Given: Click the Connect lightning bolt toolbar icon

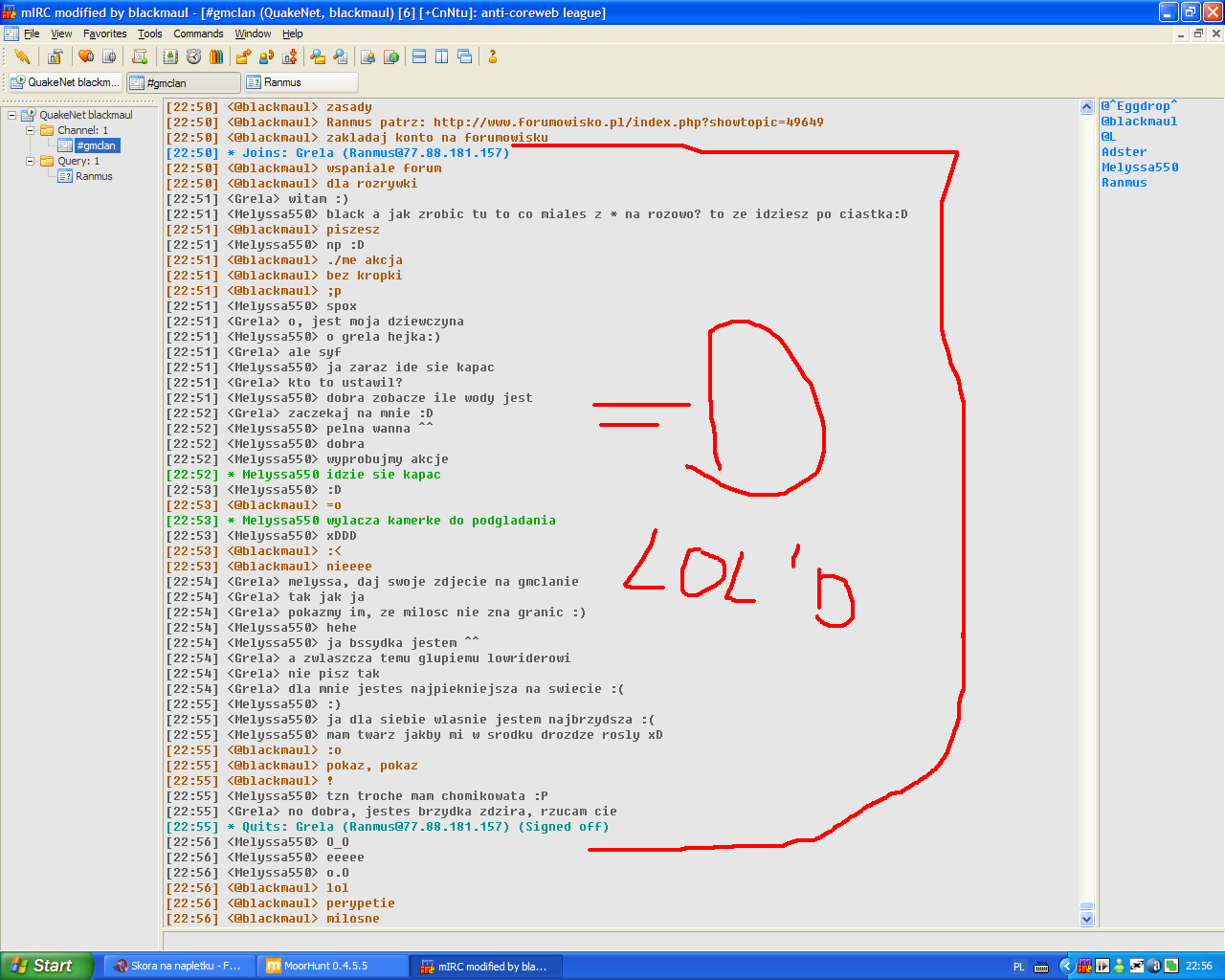Looking at the screenshot, I should [22, 56].
